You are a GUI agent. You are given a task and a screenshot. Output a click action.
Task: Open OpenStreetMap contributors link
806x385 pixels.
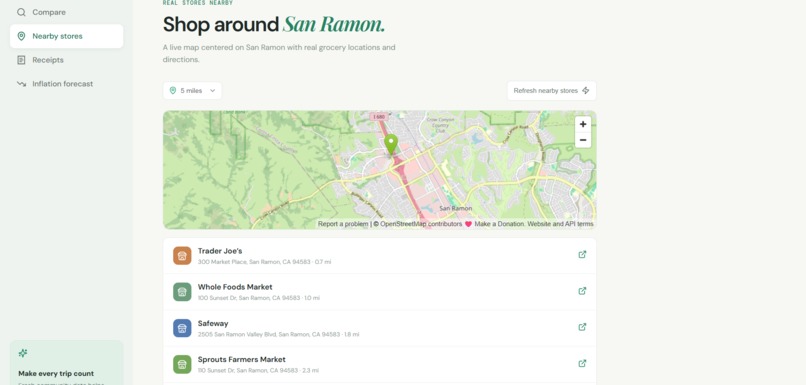click(x=421, y=224)
